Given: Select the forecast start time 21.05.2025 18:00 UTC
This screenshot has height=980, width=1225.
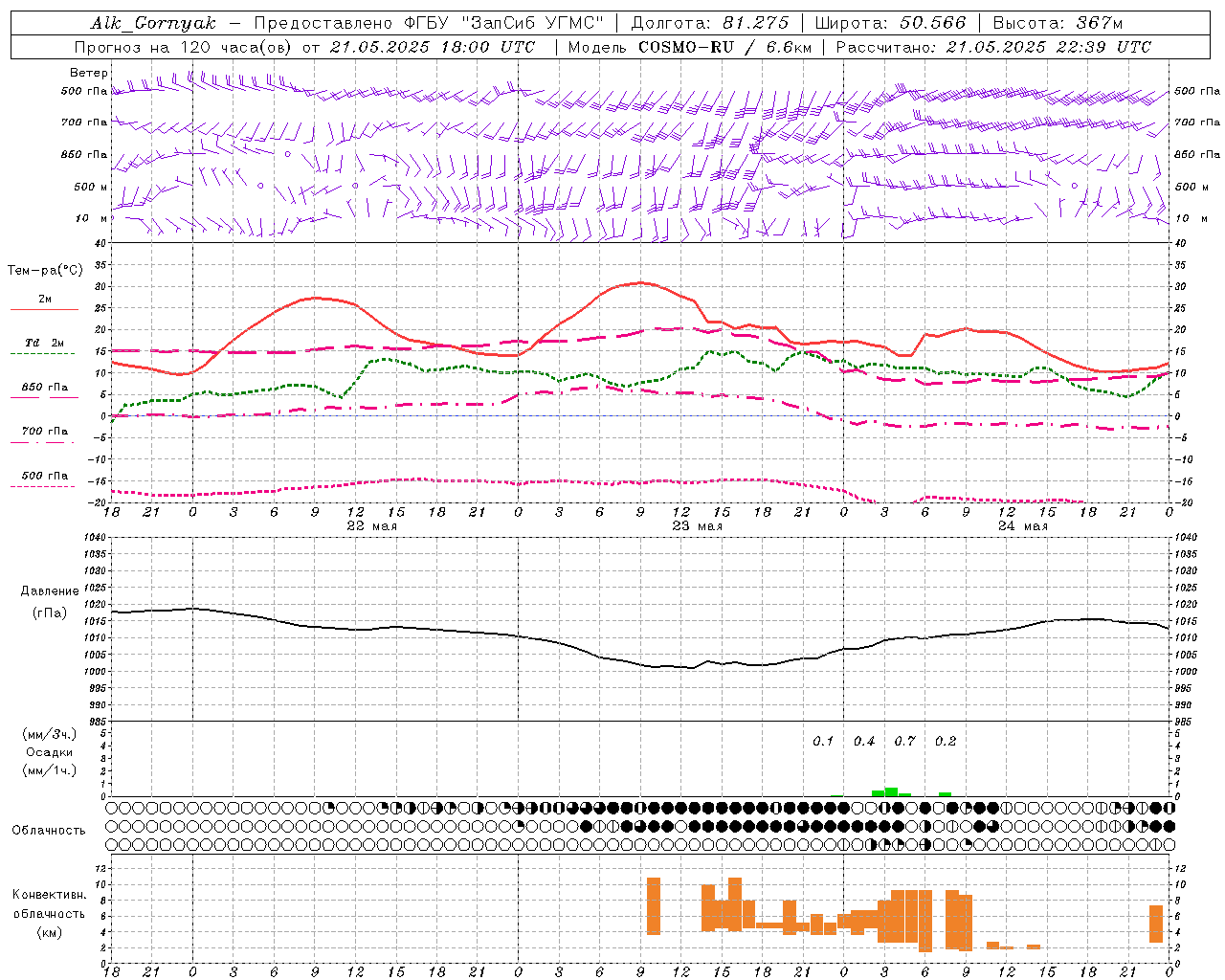Looking at the screenshot, I should pyautogui.click(x=433, y=47).
